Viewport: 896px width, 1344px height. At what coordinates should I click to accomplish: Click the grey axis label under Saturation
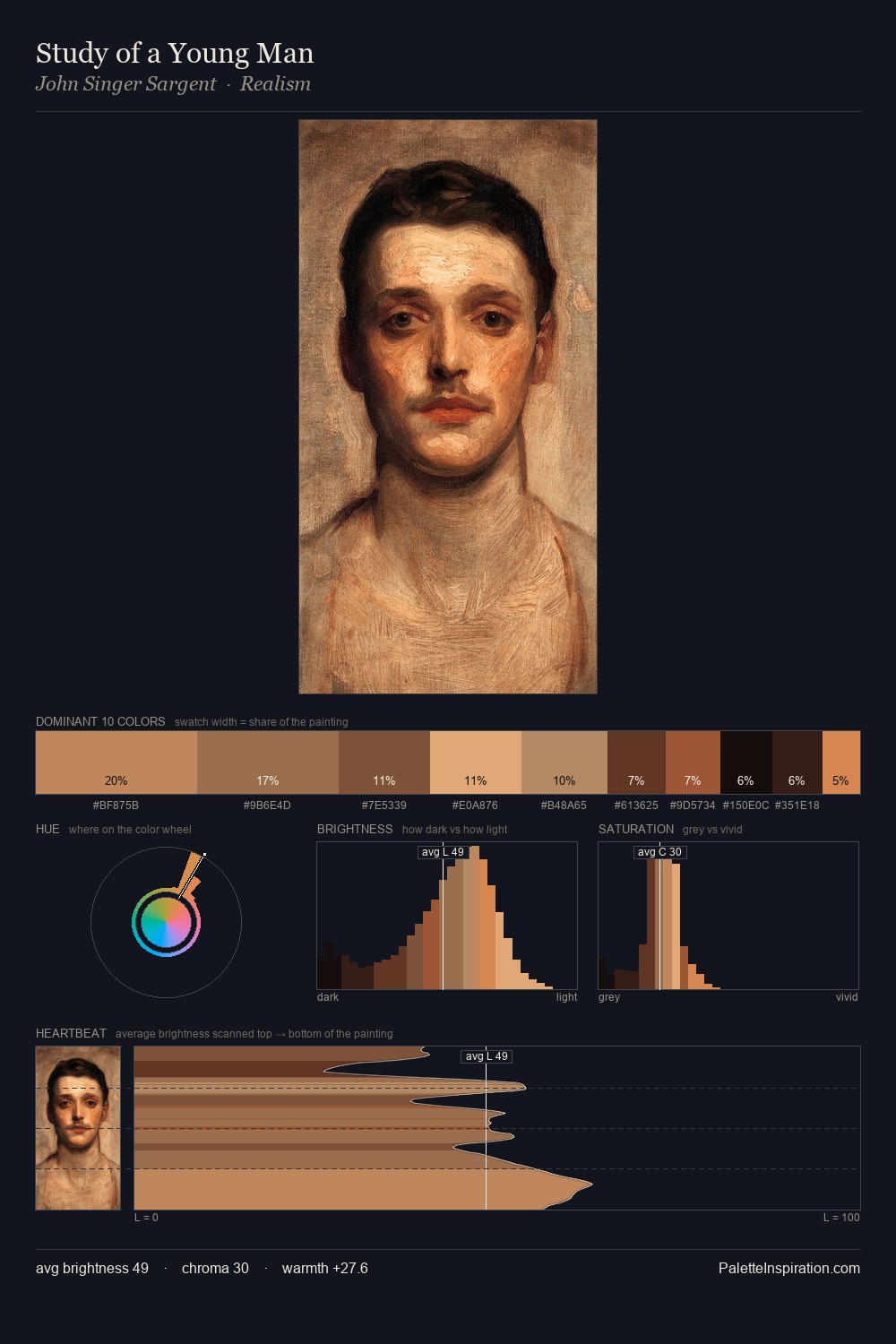(609, 997)
